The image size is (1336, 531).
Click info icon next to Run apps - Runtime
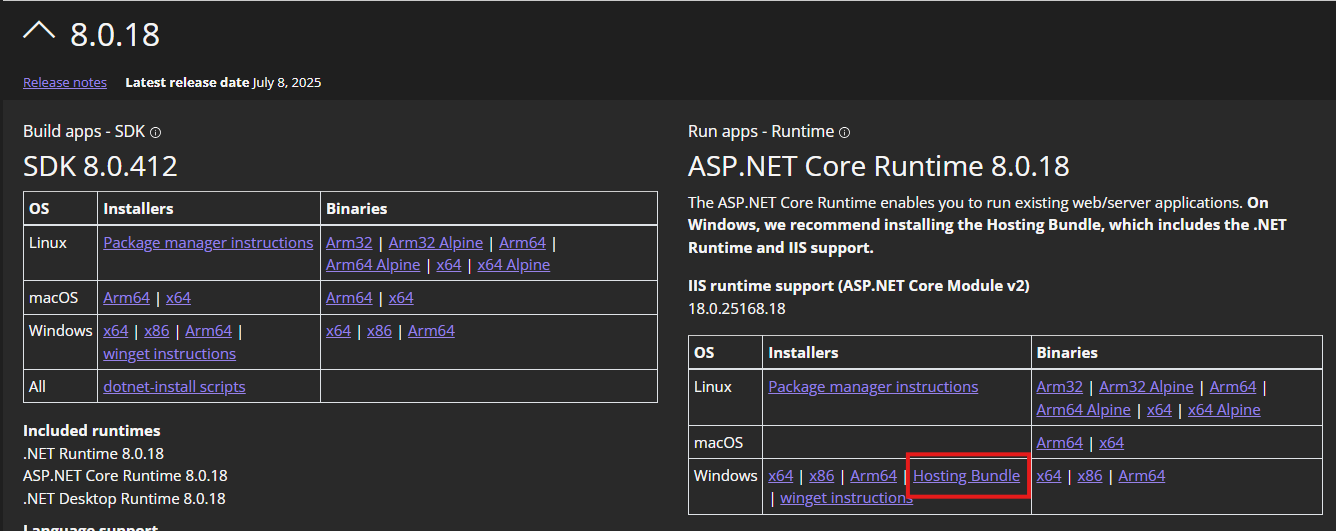coord(844,132)
